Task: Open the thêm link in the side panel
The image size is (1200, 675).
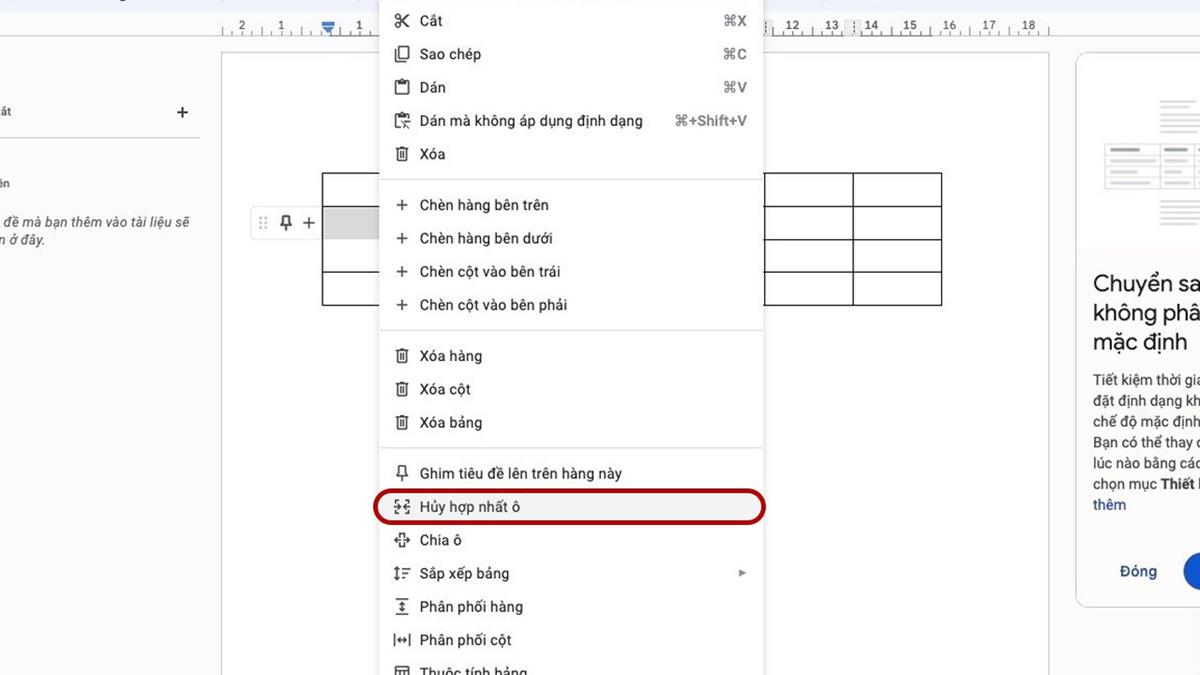Action: pyautogui.click(x=1109, y=505)
